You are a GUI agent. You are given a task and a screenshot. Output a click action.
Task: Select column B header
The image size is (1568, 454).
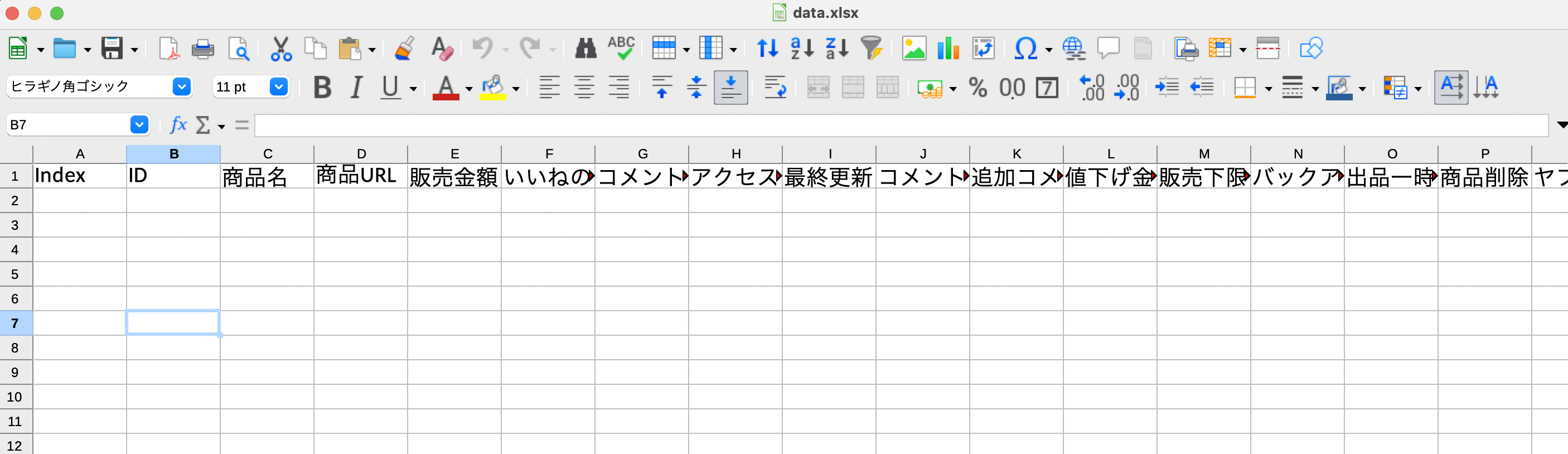[173, 154]
